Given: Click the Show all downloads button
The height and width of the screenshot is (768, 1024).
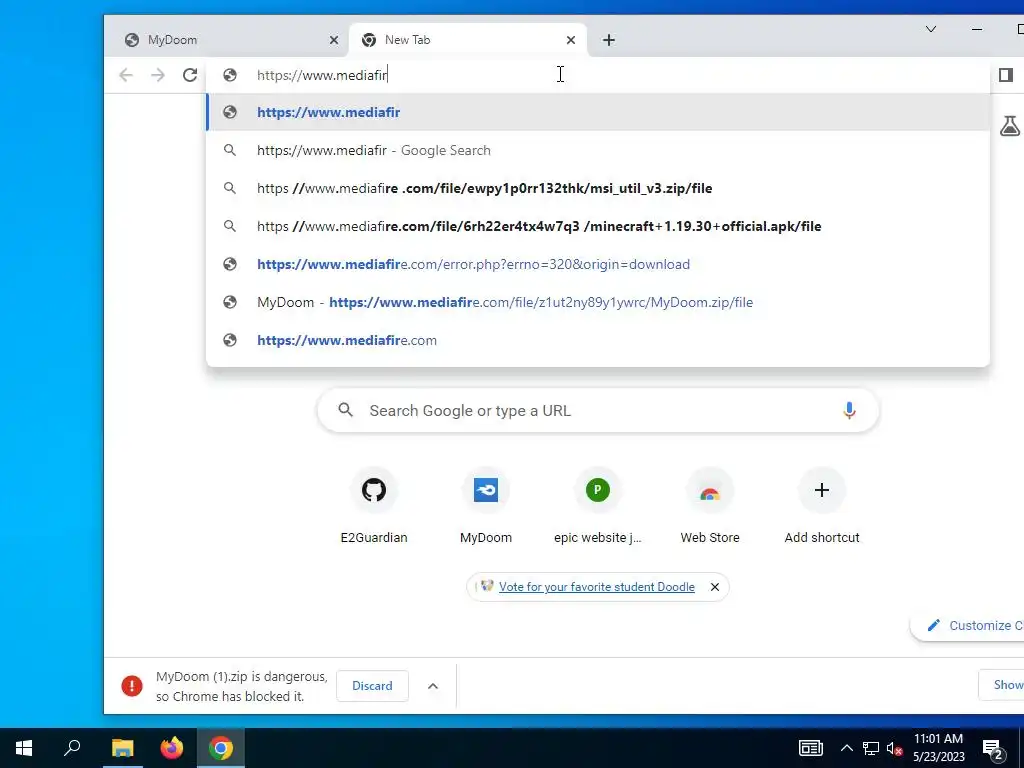Looking at the screenshot, I should pyautogui.click(x=1002, y=685).
